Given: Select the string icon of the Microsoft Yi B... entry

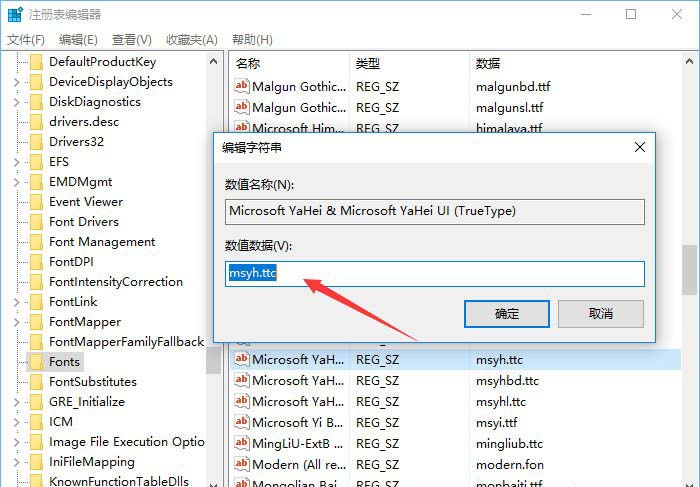Looking at the screenshot, I should 240,422.
